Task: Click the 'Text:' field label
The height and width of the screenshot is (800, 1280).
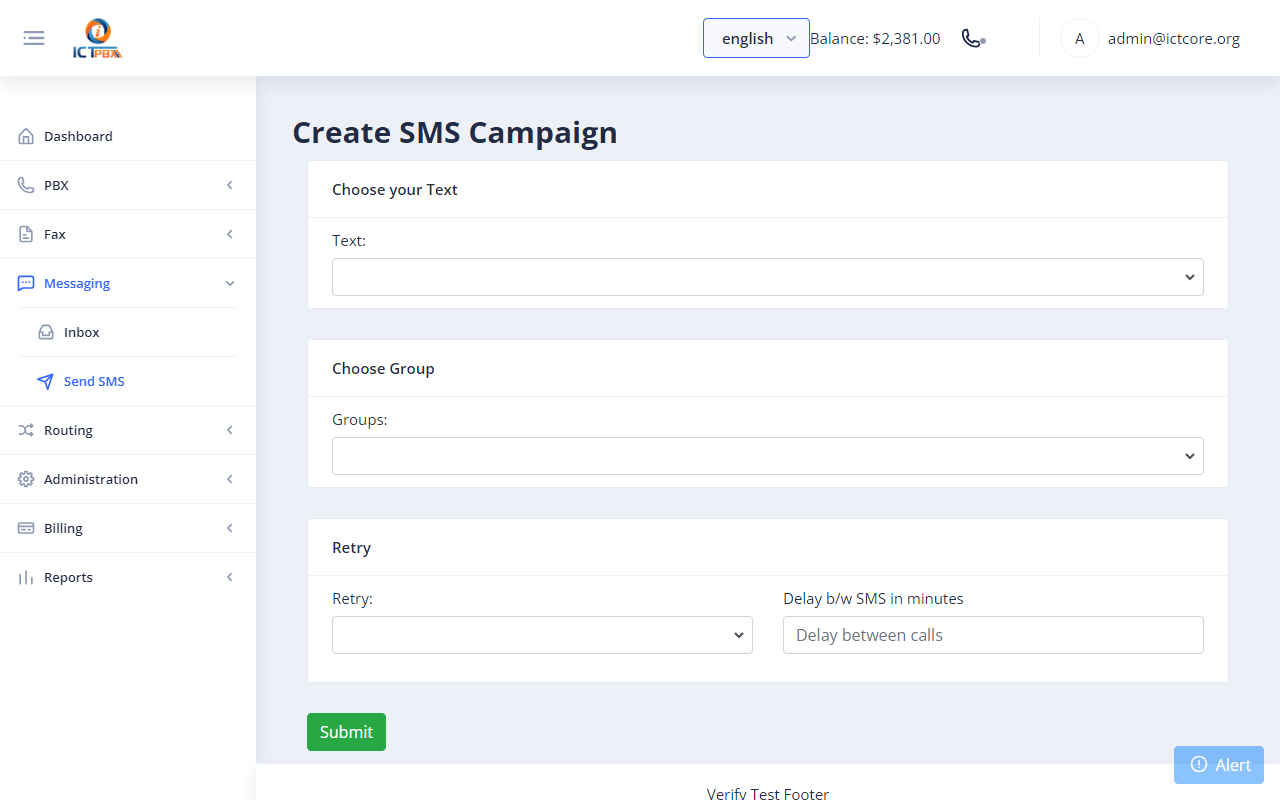Action: (349, 240)
